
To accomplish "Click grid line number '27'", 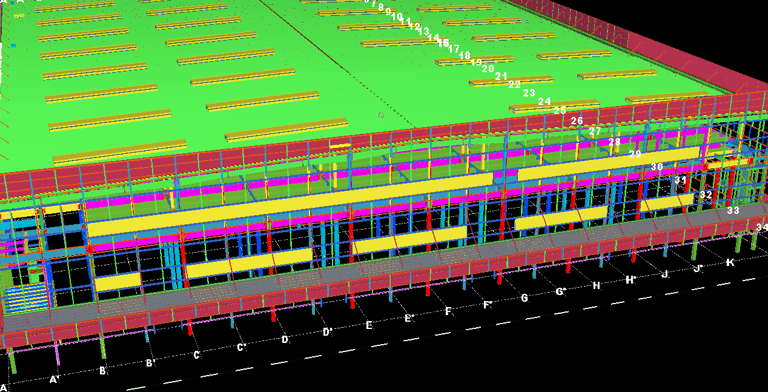I will point(595,131).
